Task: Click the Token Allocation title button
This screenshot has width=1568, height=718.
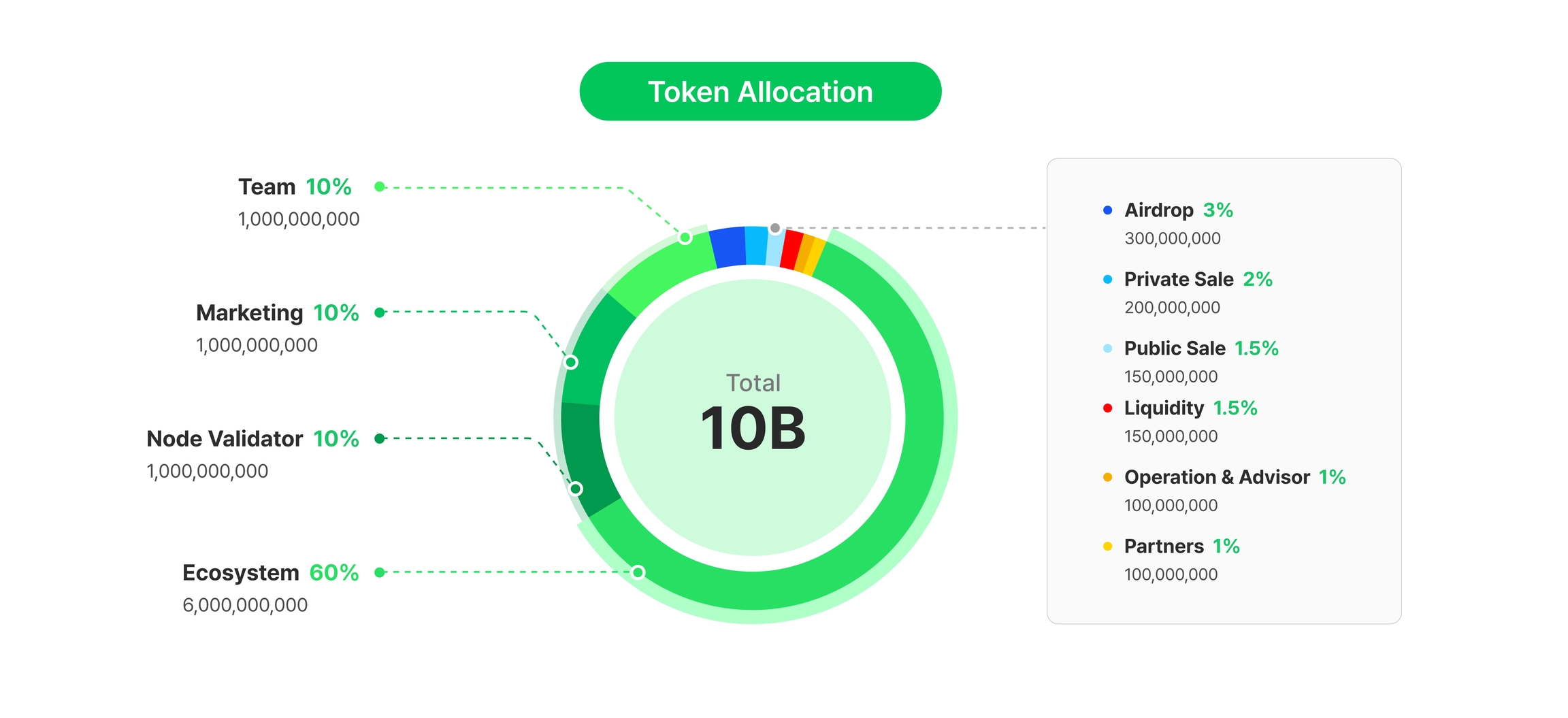Action: (x=759, y=92)
